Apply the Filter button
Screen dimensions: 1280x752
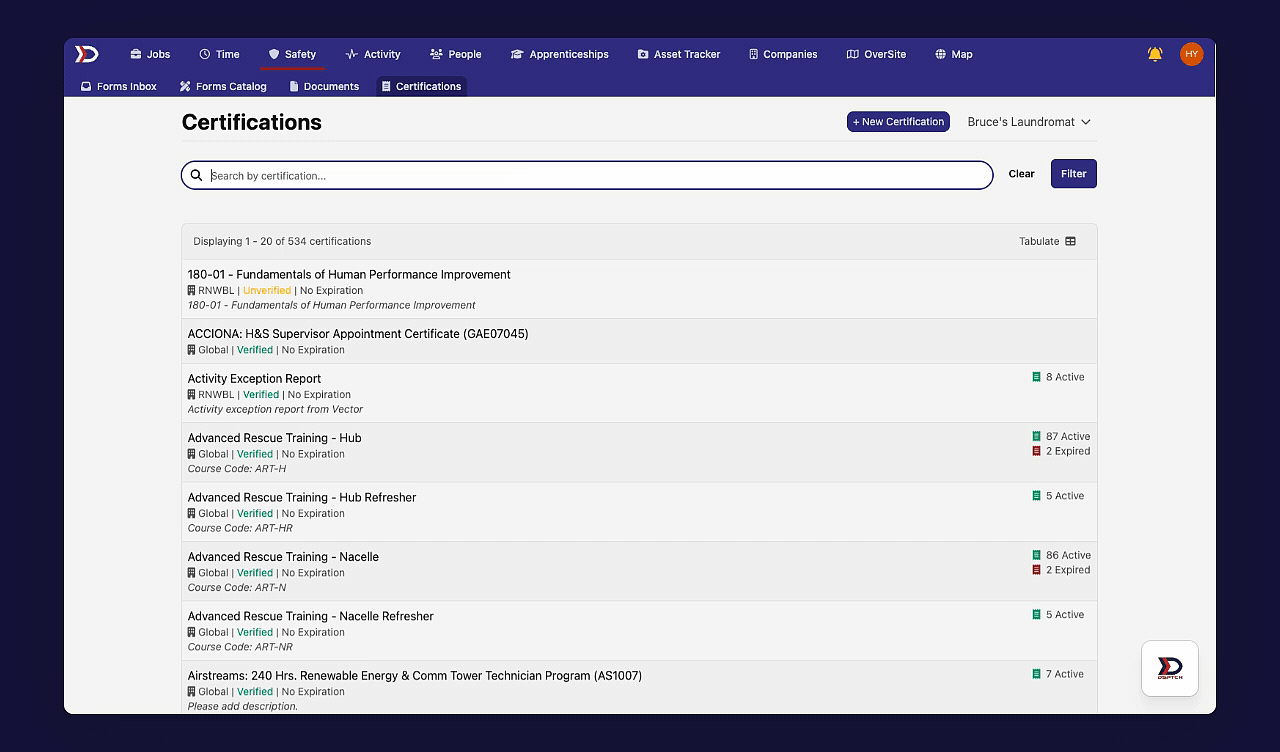(x=1073, y=174)
